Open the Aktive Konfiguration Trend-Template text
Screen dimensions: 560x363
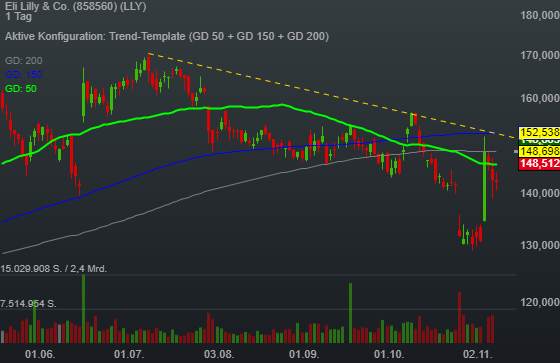[167, 36]
